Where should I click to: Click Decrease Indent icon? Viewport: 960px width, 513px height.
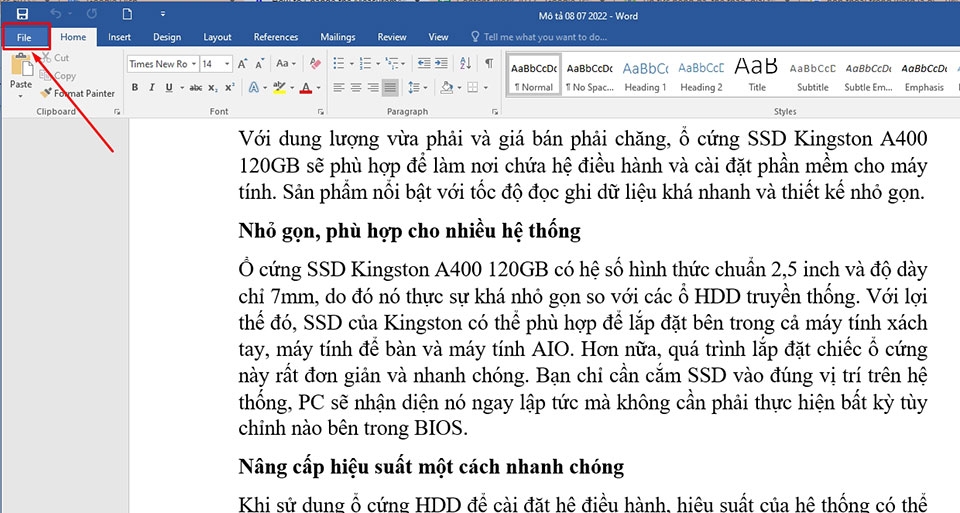tap(424, 63)
